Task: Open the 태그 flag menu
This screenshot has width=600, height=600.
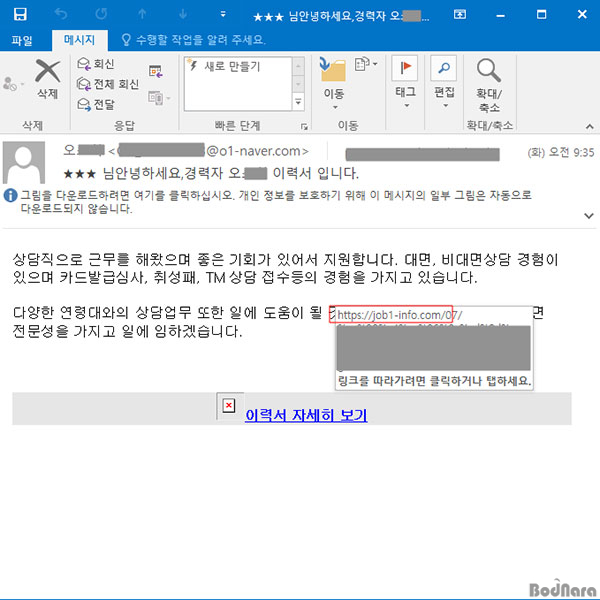Action: coord(405,82)
